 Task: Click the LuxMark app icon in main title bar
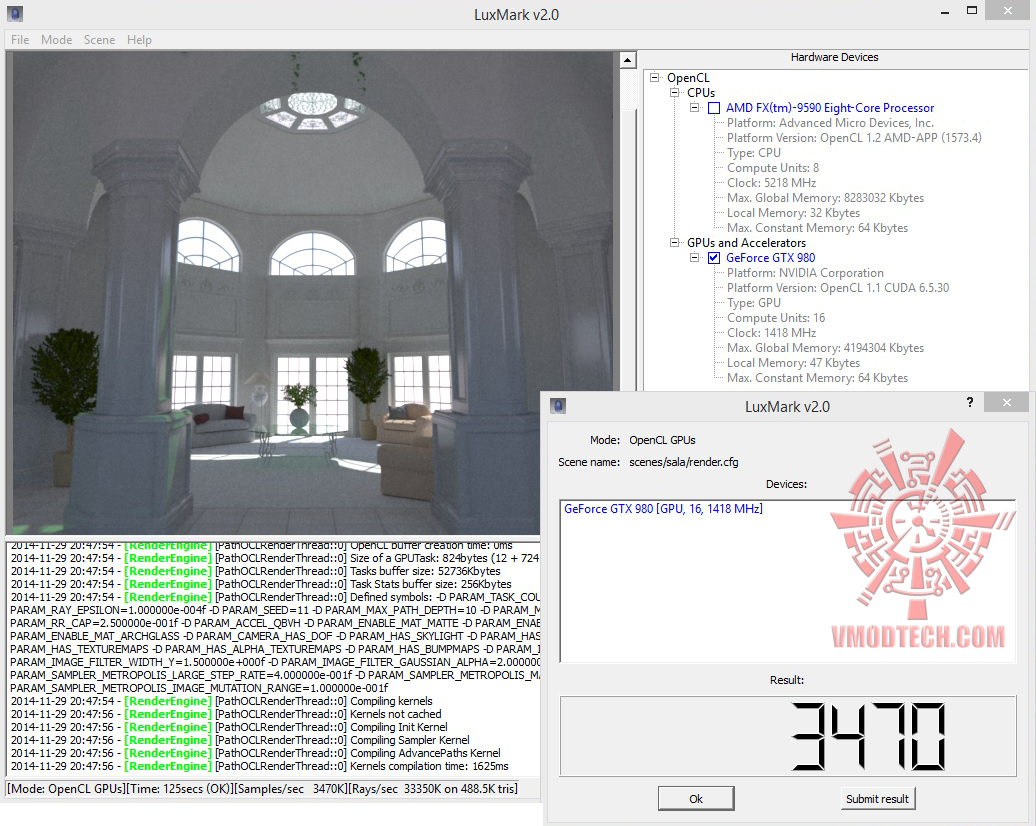[x=15, y=13]
